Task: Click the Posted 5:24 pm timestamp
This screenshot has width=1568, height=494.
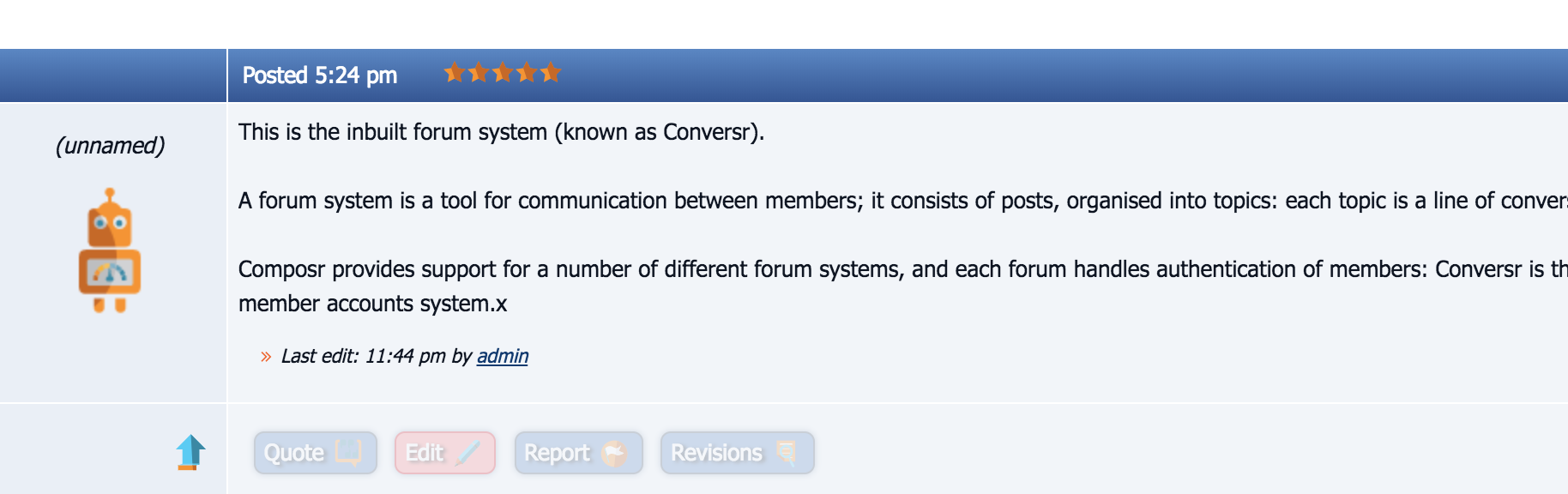Action: click(x=319, y=75)
